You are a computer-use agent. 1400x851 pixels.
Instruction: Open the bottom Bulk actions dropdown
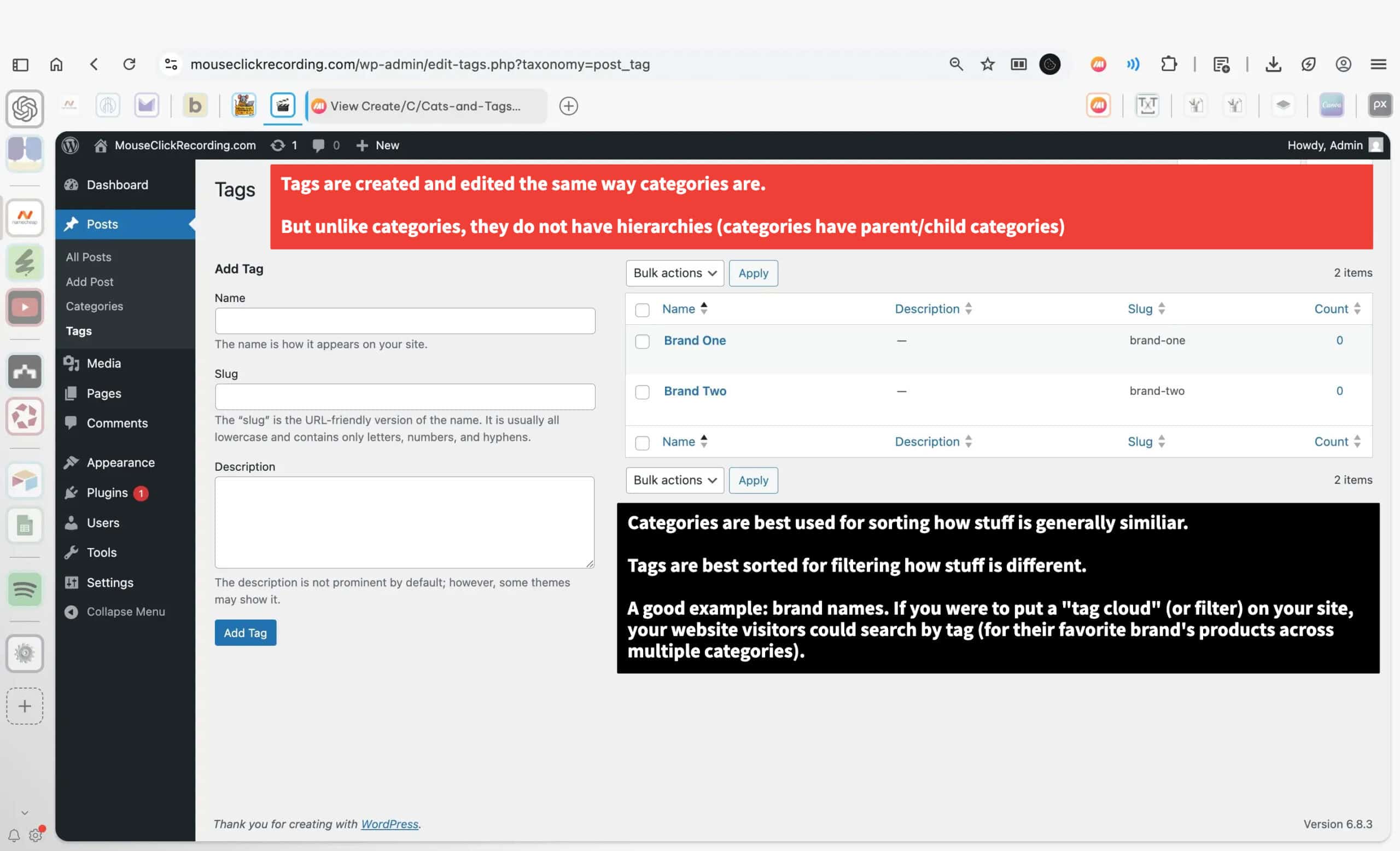[674, 481]
